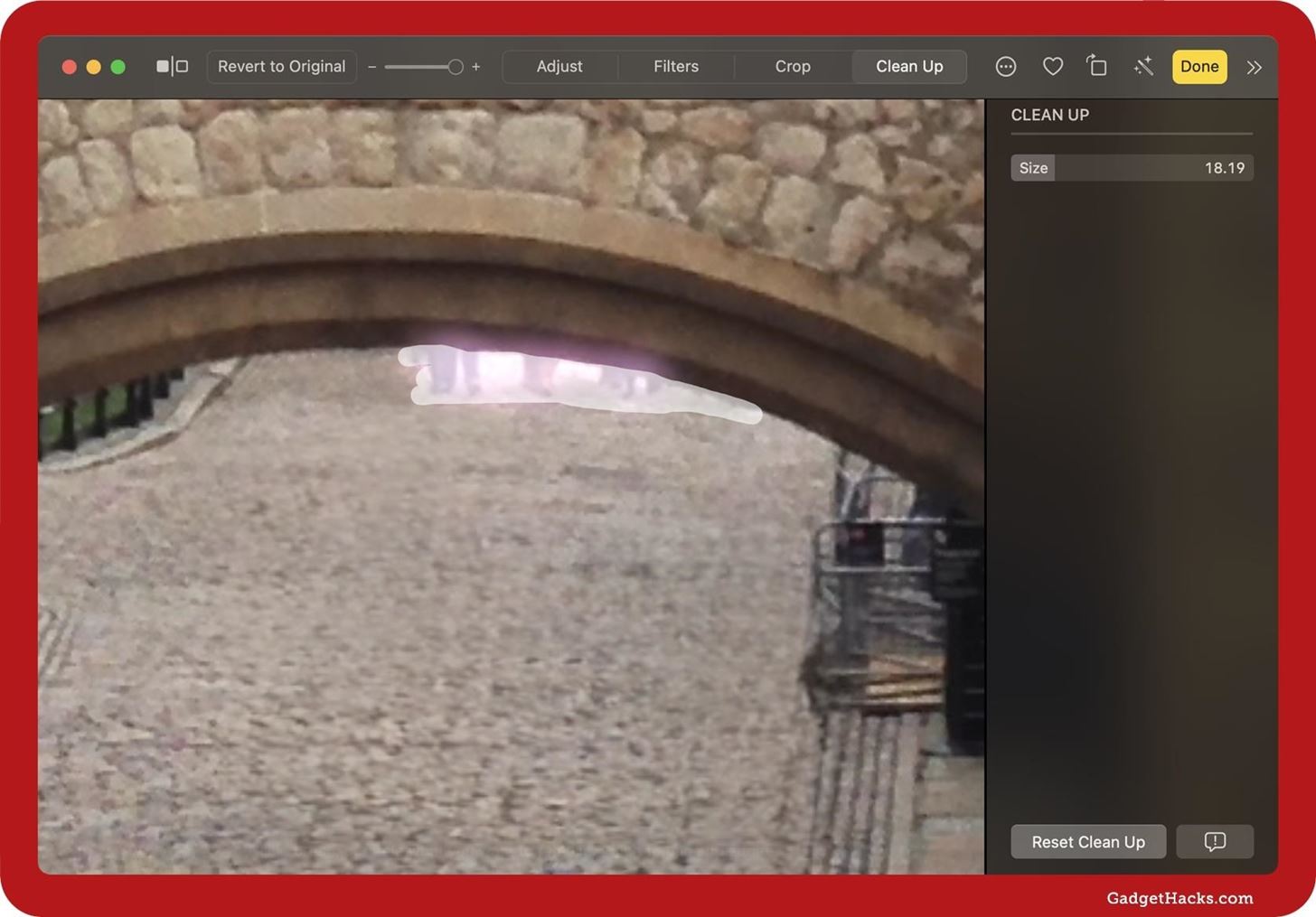Zoom out using the minus icon
The image size is (1316, 917).
371,66
